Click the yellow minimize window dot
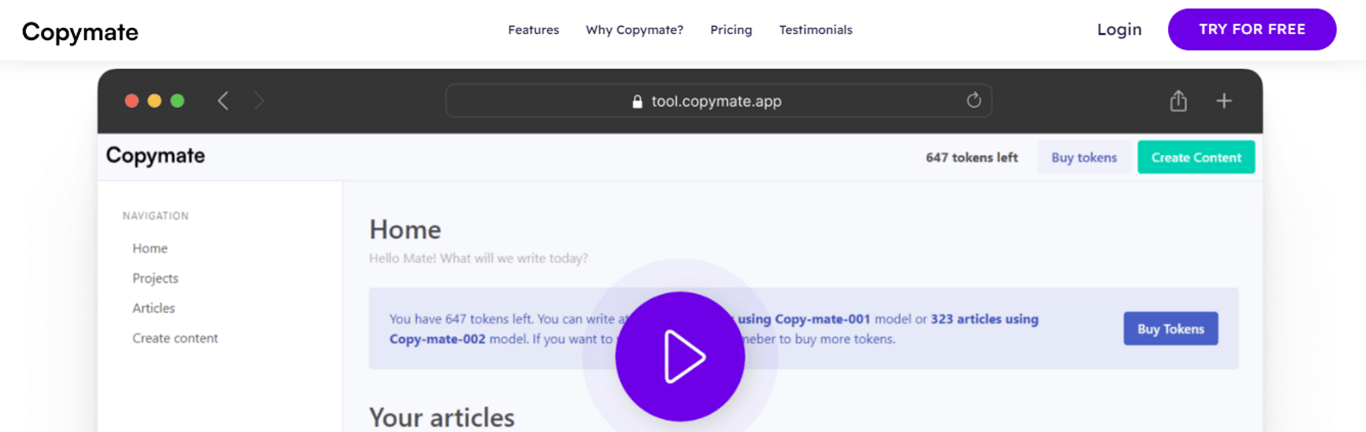 click(x=154, y=100)
